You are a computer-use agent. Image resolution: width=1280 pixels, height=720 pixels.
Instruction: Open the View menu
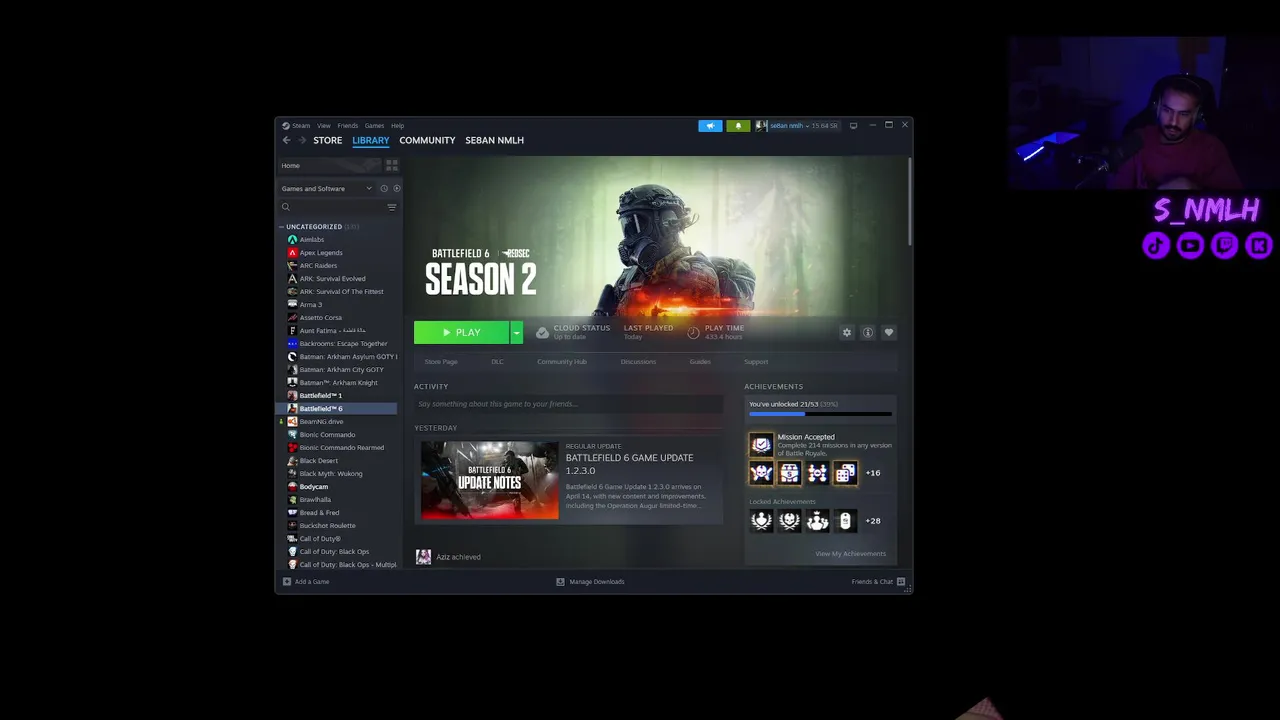click(x=324, y=126)
